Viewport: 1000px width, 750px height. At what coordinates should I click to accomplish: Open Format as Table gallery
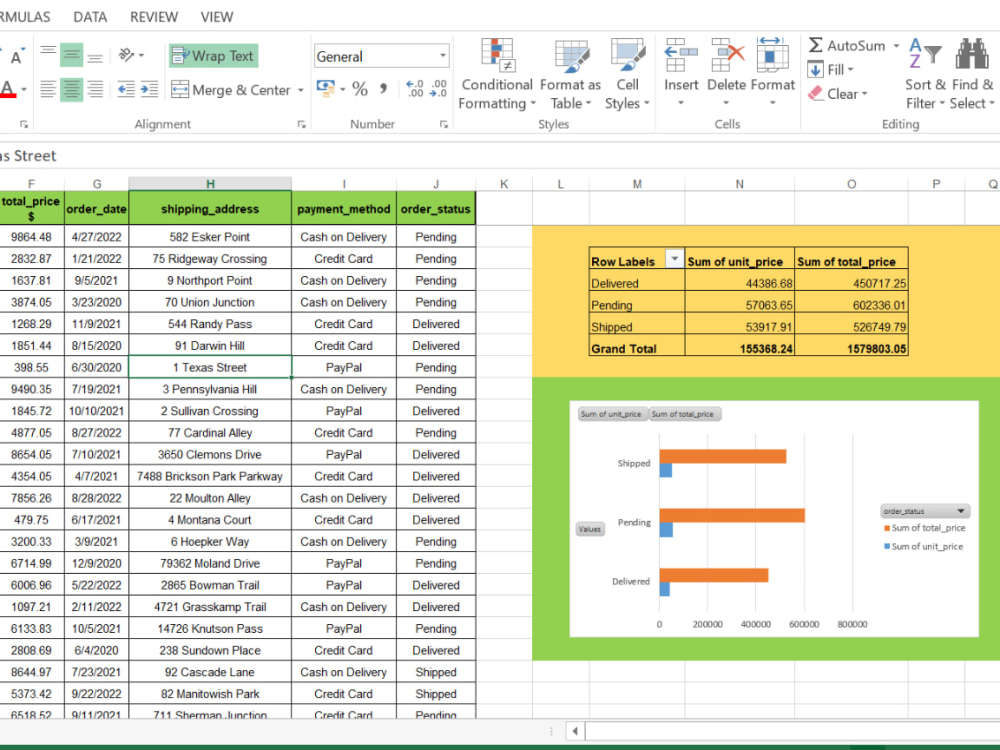point(571,73)
